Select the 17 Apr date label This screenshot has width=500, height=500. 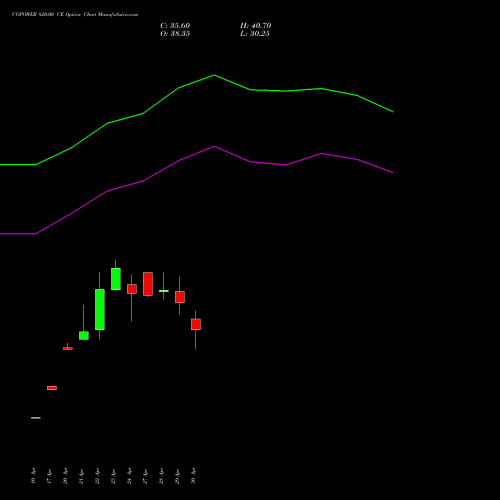49,476
